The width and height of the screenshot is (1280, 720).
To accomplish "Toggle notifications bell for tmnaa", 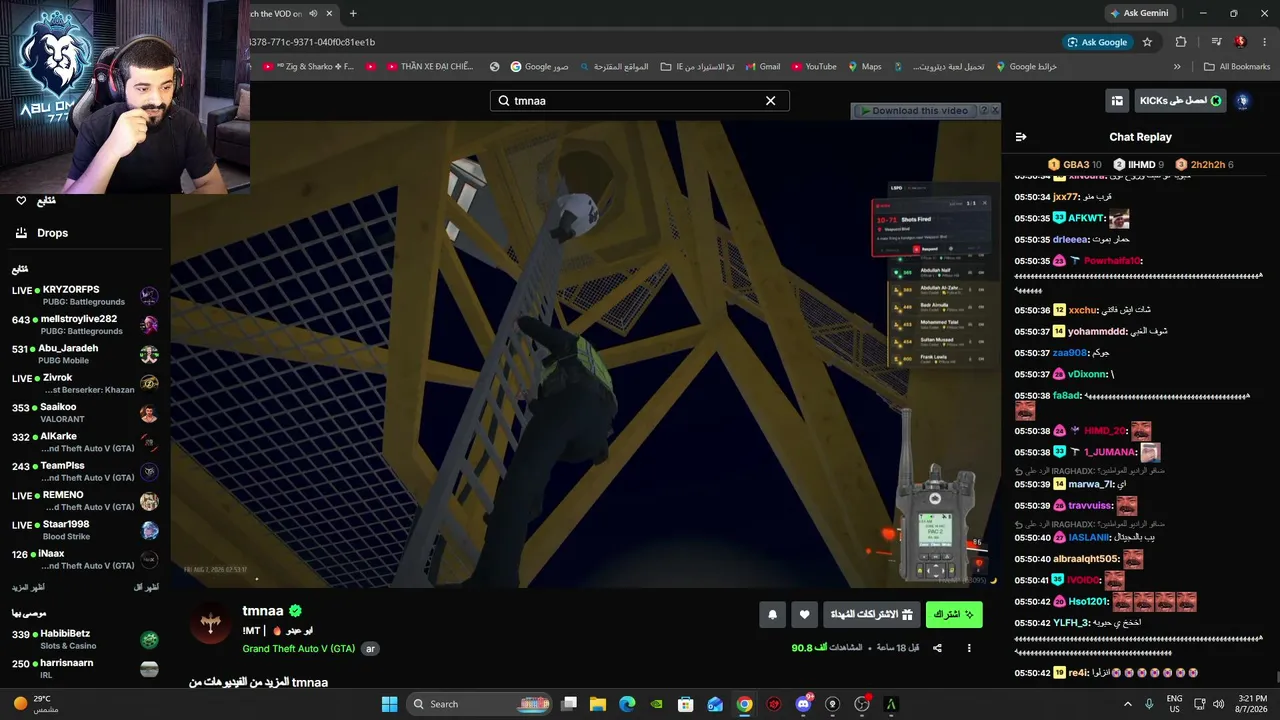I will pyautogui.click(x=772, y=614).
